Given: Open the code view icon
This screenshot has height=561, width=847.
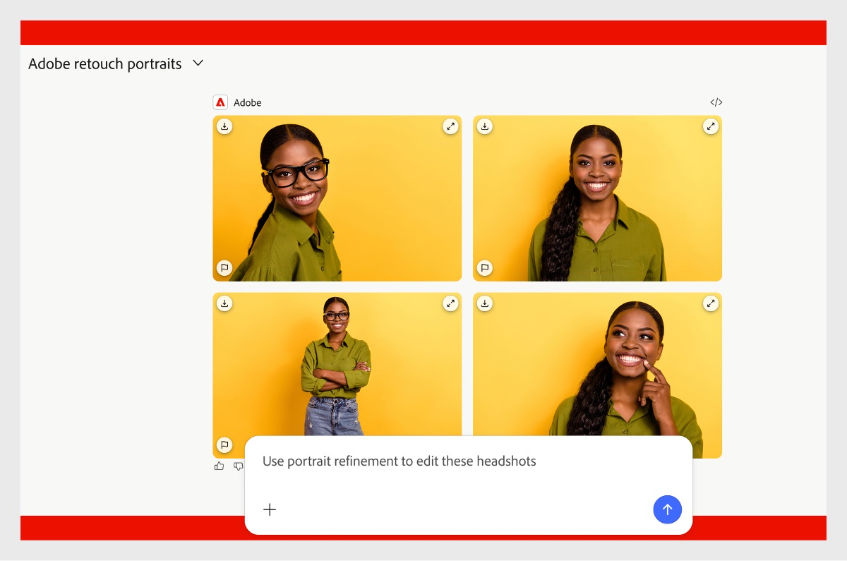Looking at the screenshot, I should click(x=716, y=102).
